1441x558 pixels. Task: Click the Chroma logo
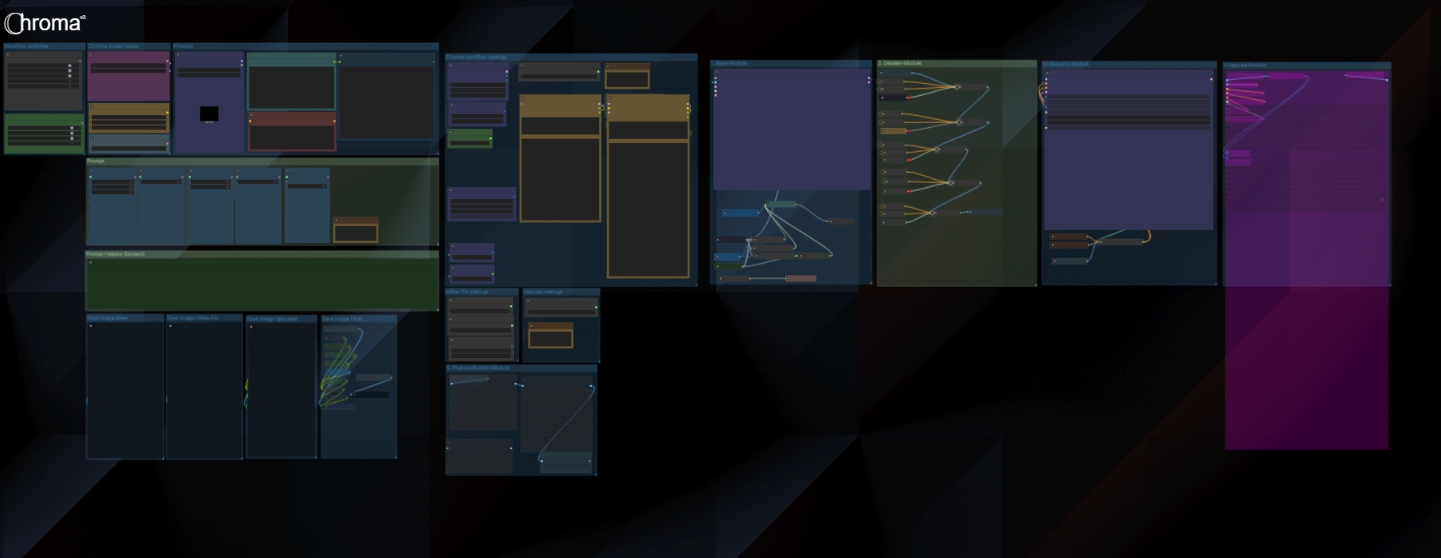(45, 23)
